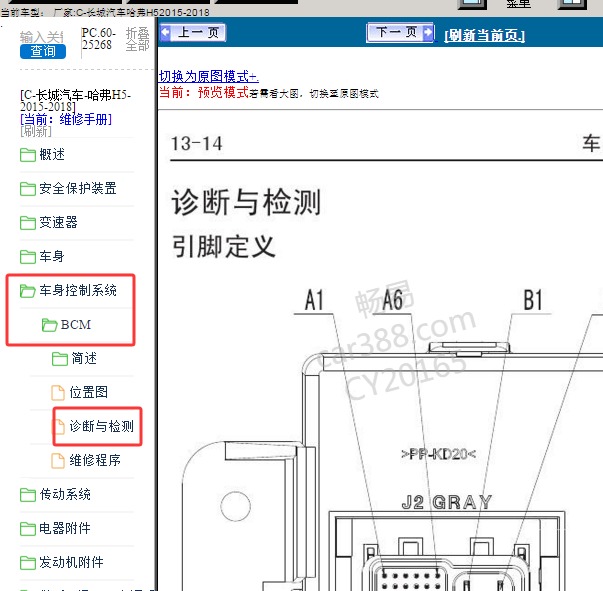Click the 诊断与检测 page heading
603x591 pixels.
pos(246,201)
